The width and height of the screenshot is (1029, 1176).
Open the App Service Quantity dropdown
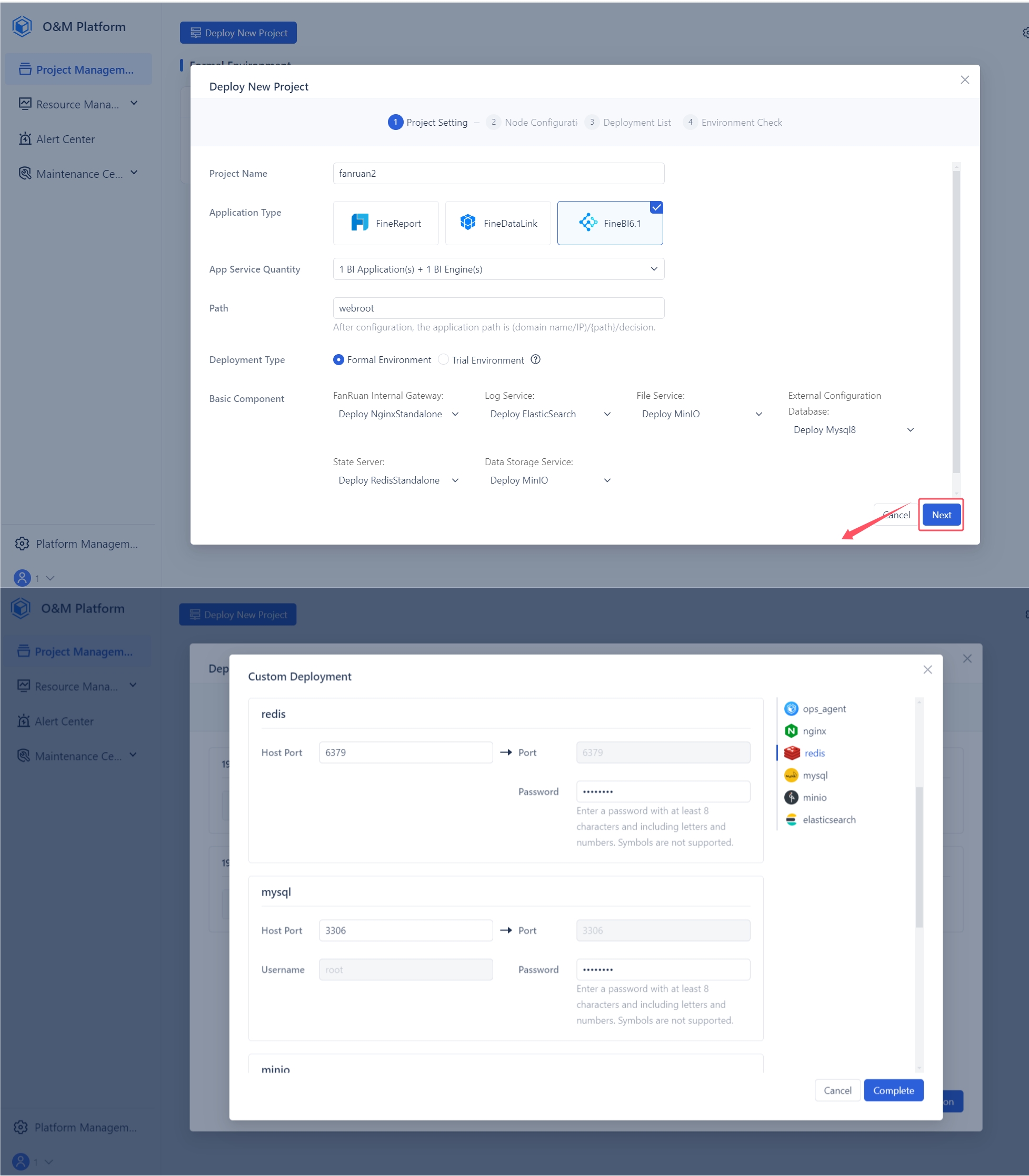[x=654, y=268]
